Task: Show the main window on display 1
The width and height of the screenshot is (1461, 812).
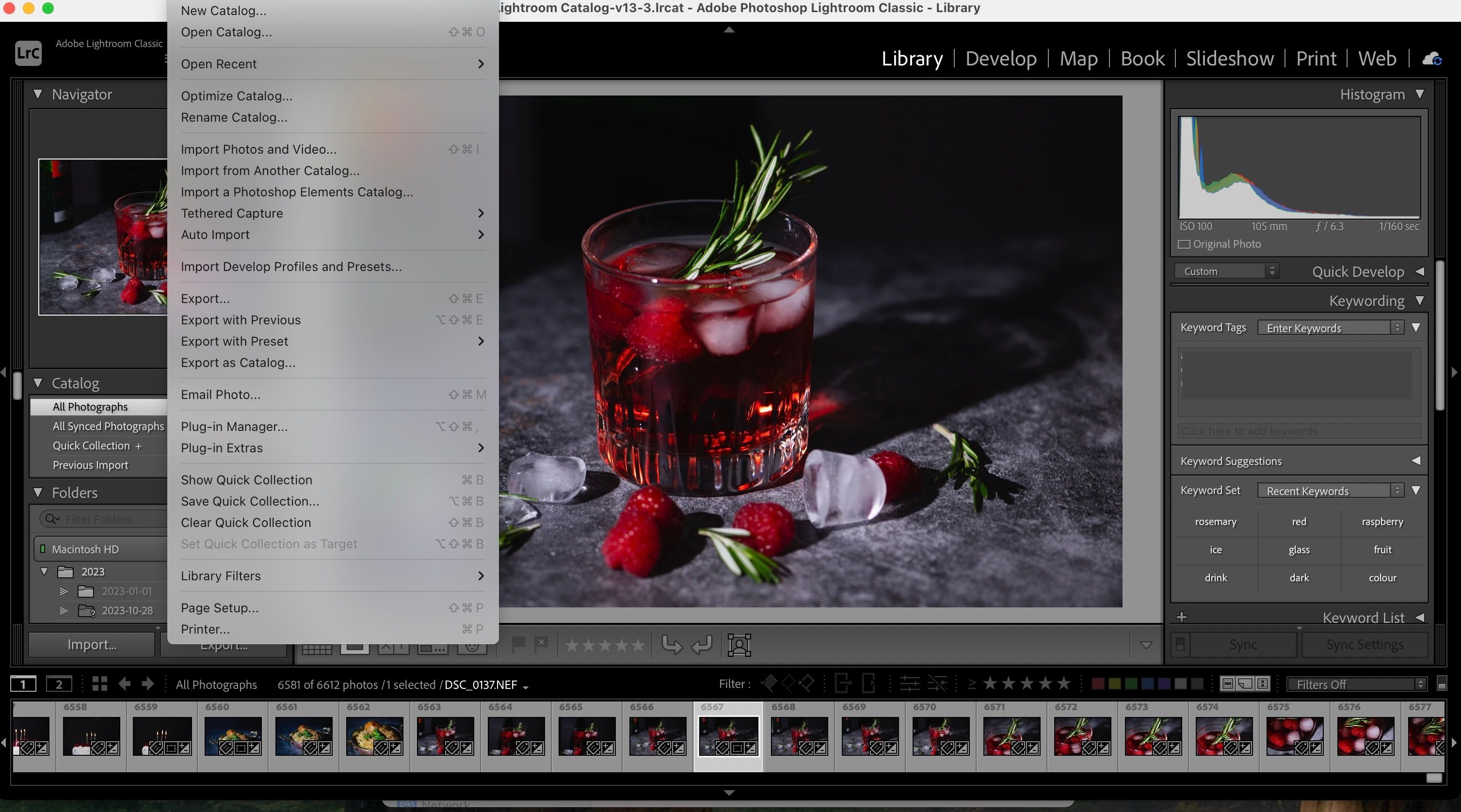Action: 23,684
